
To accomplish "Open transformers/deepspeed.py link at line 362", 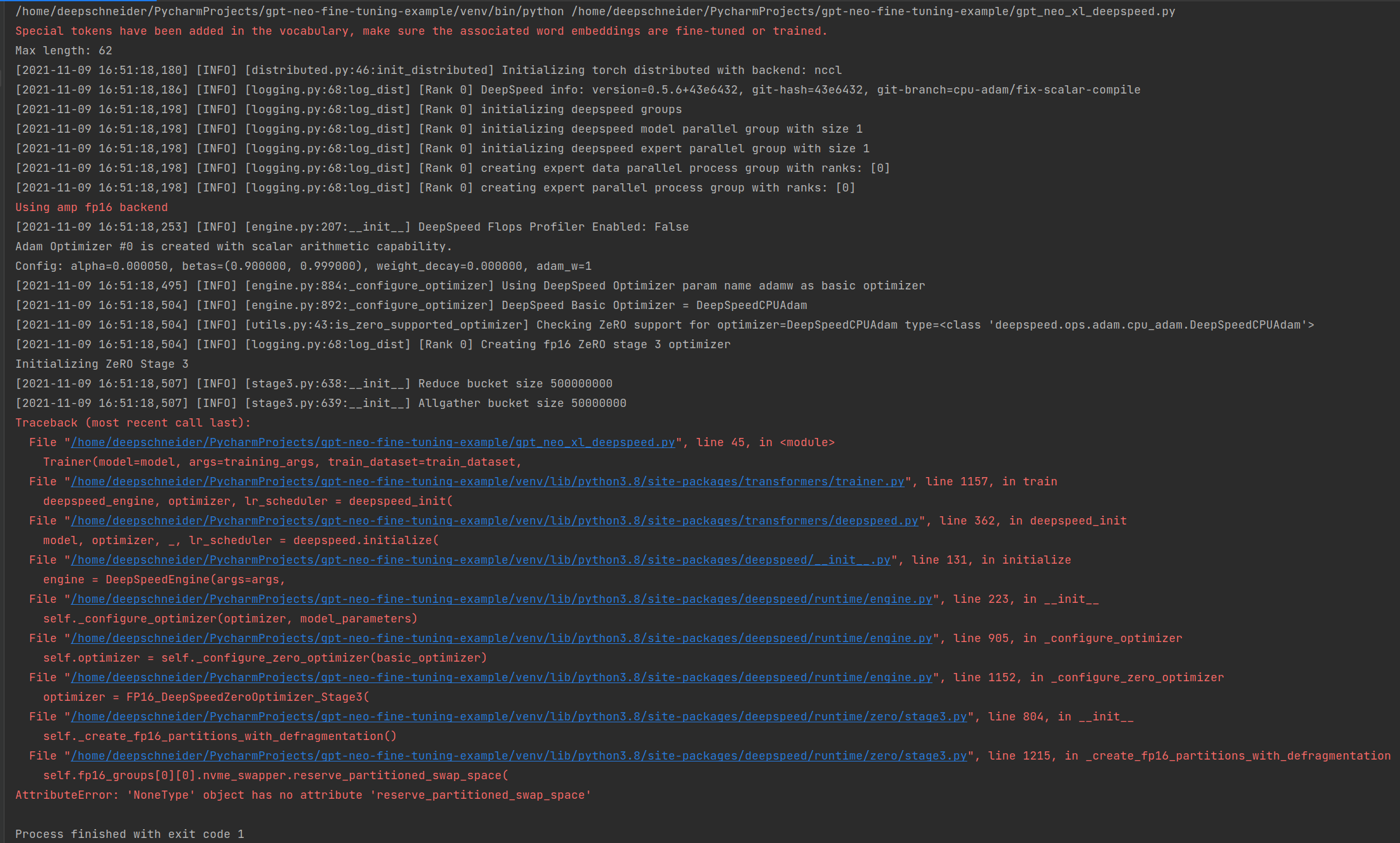I will click(494, 521).
